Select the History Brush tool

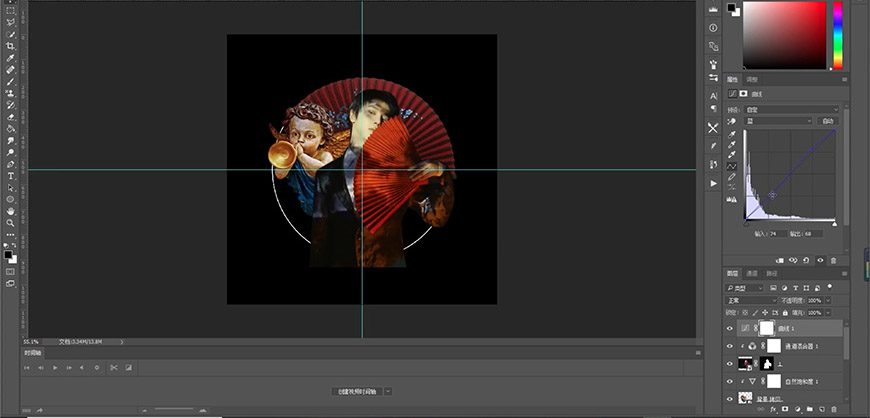(x=11, y=105)
